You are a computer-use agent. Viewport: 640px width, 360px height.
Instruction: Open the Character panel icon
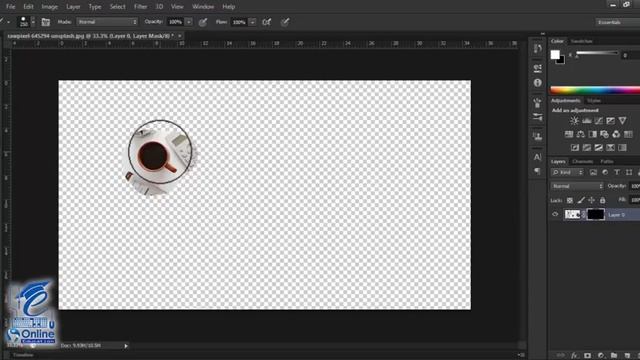pyautogui.click(x=538, y=157)
